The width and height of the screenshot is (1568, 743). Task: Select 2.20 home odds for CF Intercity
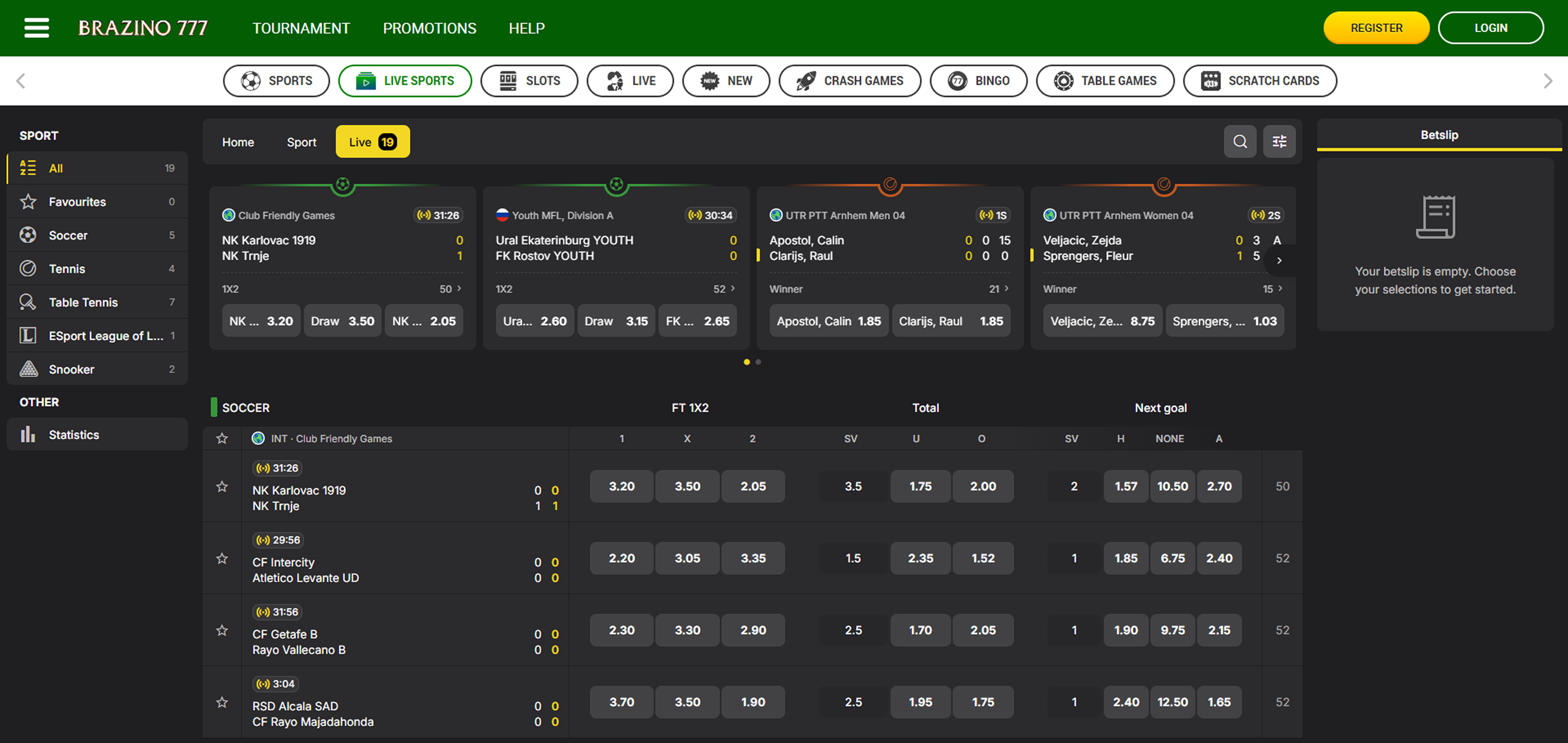[x=621, y=558]
